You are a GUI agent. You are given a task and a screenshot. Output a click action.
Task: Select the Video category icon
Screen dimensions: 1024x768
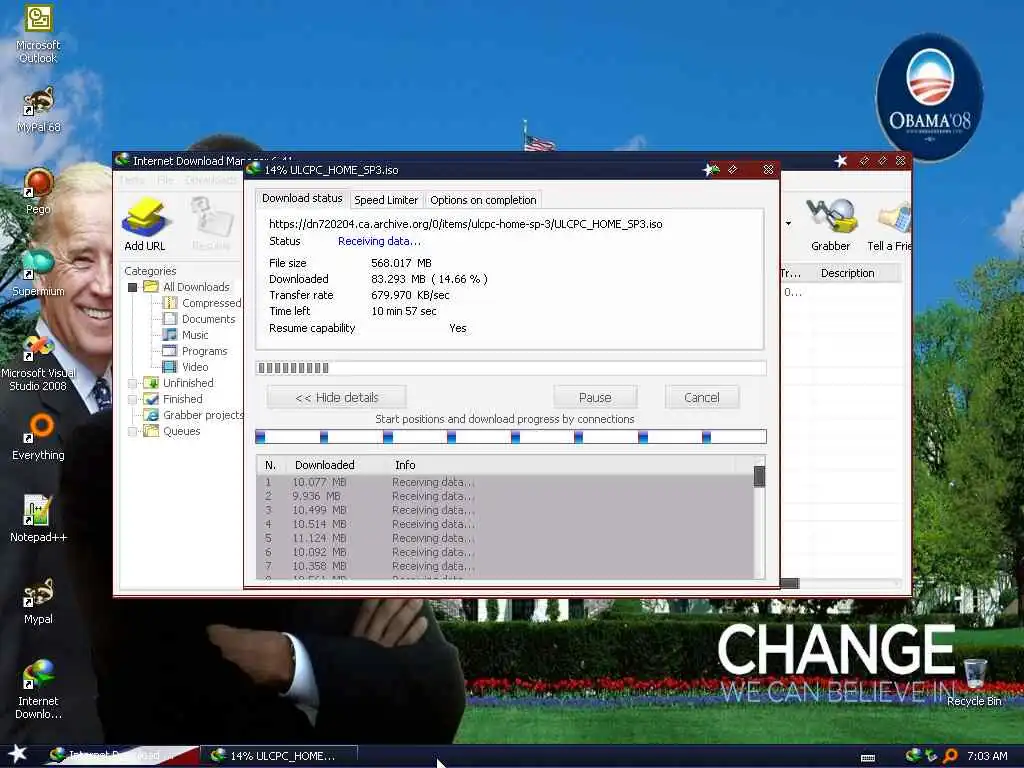coord(170,367)
